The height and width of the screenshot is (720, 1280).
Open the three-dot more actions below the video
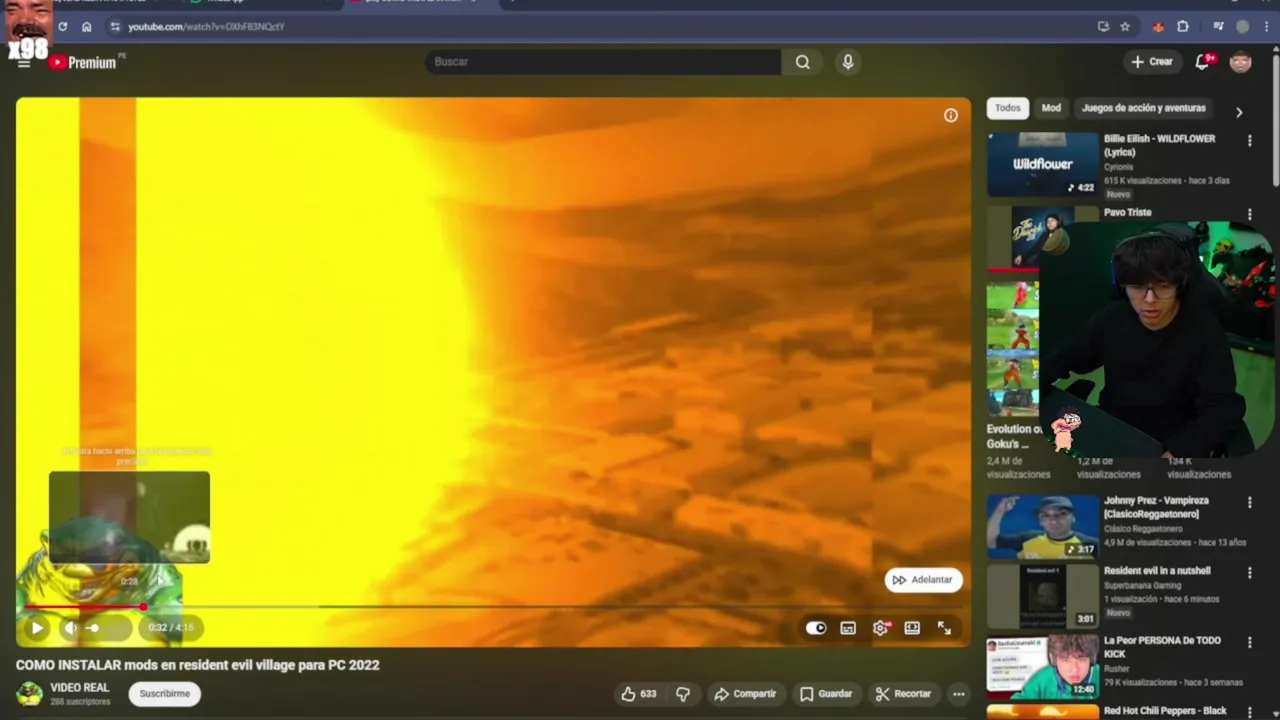pyautogui.click(x=958, y=694)
